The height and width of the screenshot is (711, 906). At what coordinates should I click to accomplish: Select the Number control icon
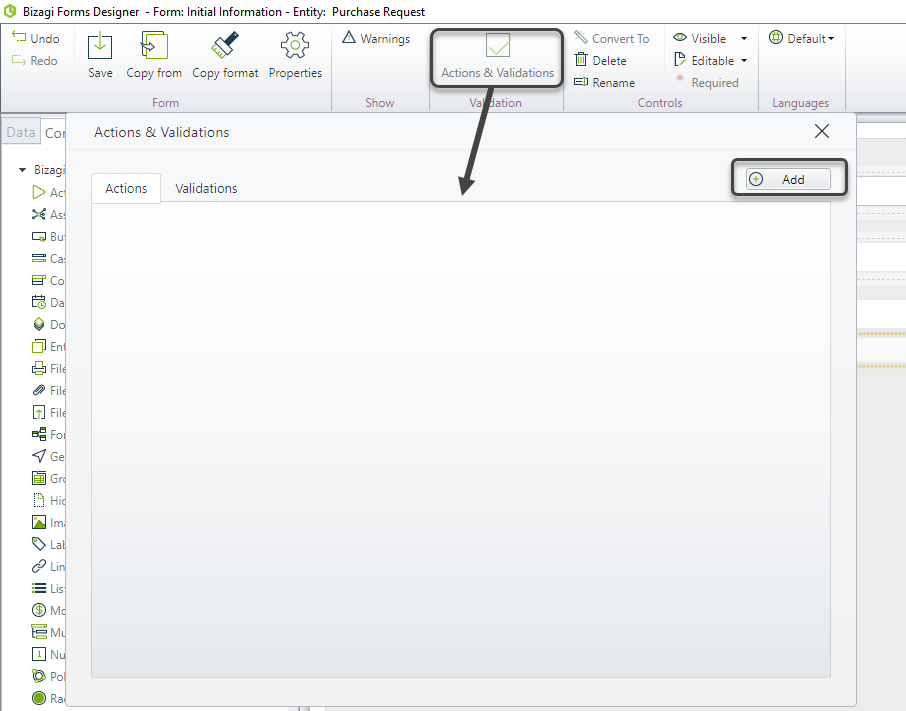tap(39, 654)
